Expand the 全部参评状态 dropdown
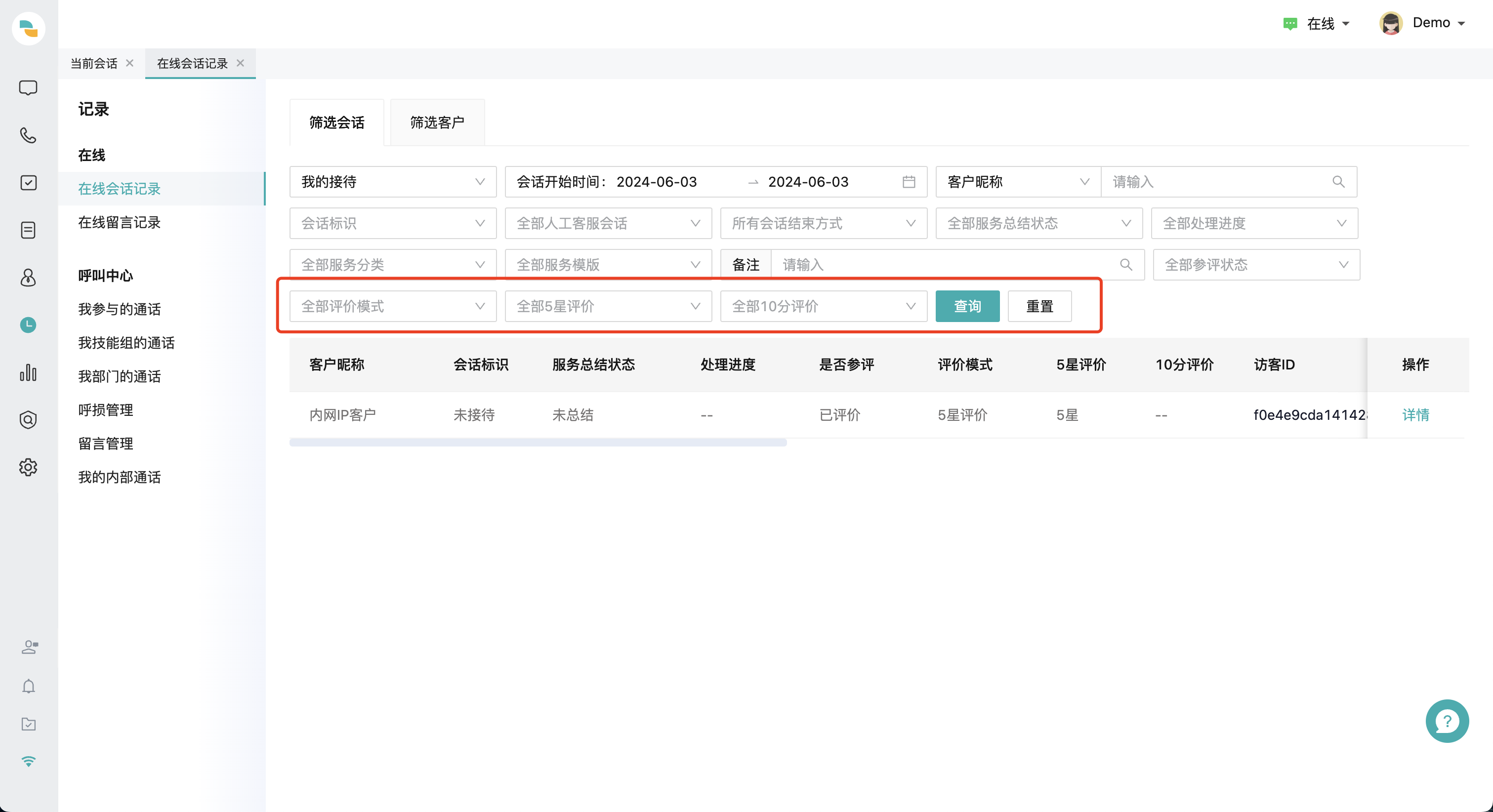 coord(1256,265)
